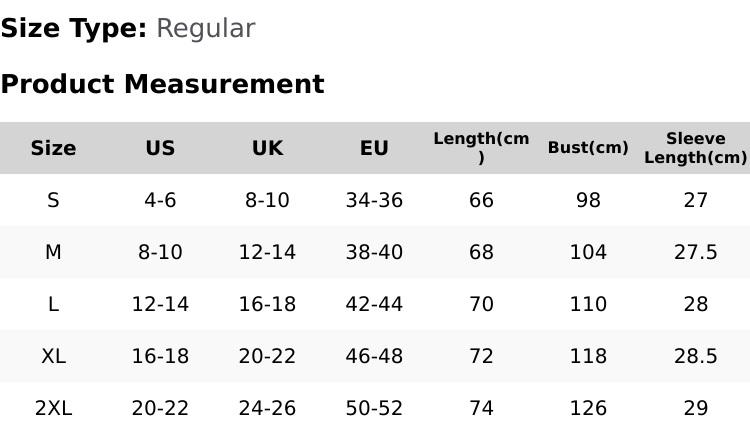
Task: Click the UK column header
Action: click(267, 148)
